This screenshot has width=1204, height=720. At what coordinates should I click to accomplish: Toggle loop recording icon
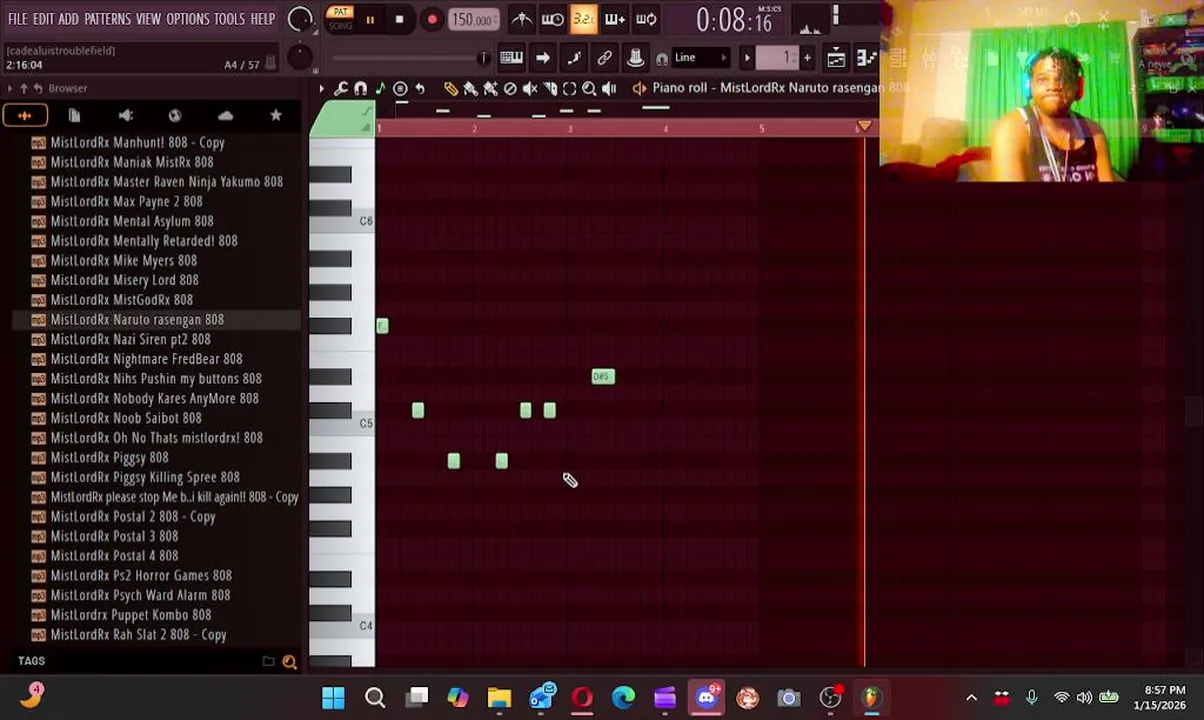[646, 19]
